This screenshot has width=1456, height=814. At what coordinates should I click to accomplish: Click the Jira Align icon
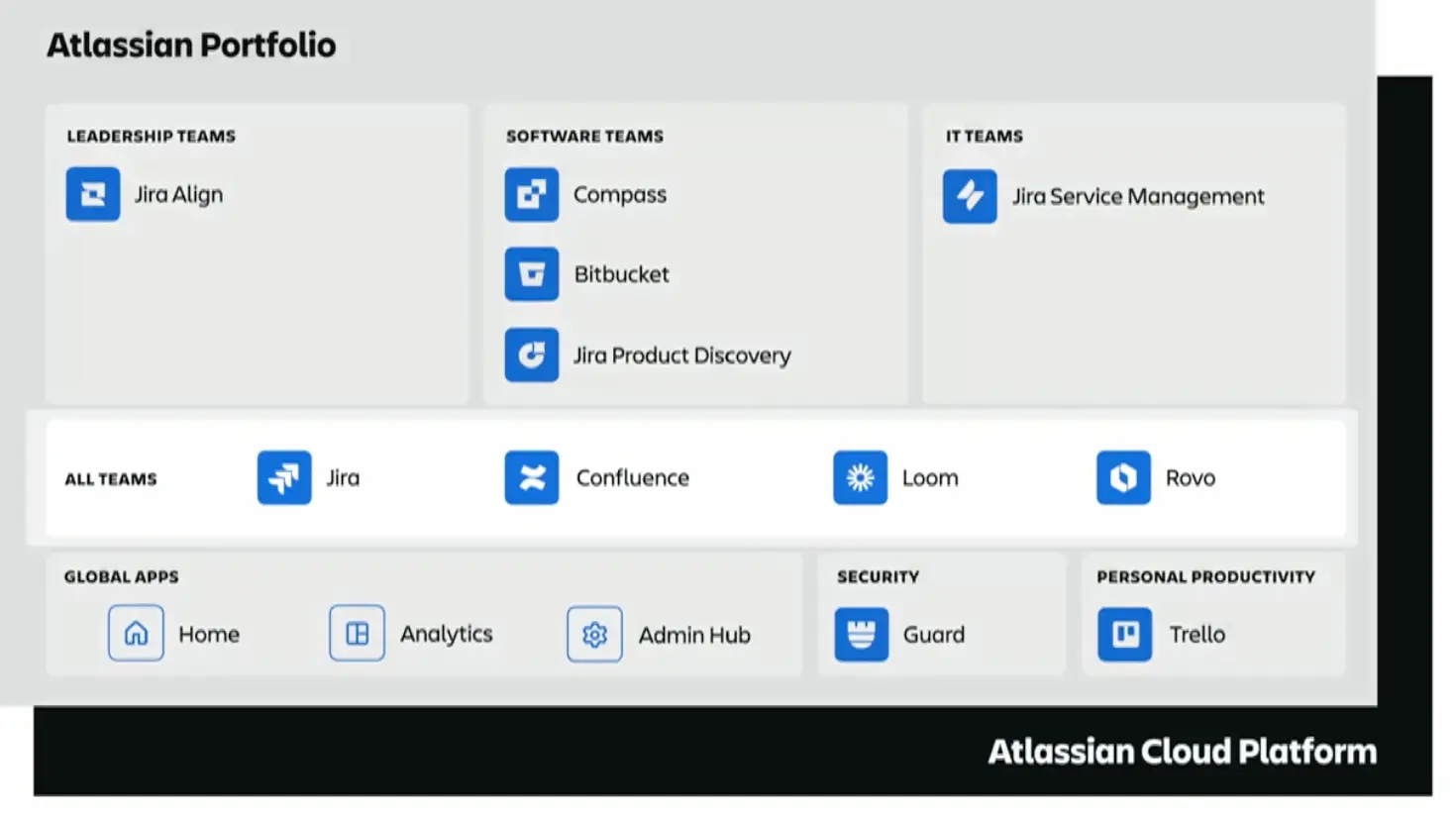click(x=93, y=194)
